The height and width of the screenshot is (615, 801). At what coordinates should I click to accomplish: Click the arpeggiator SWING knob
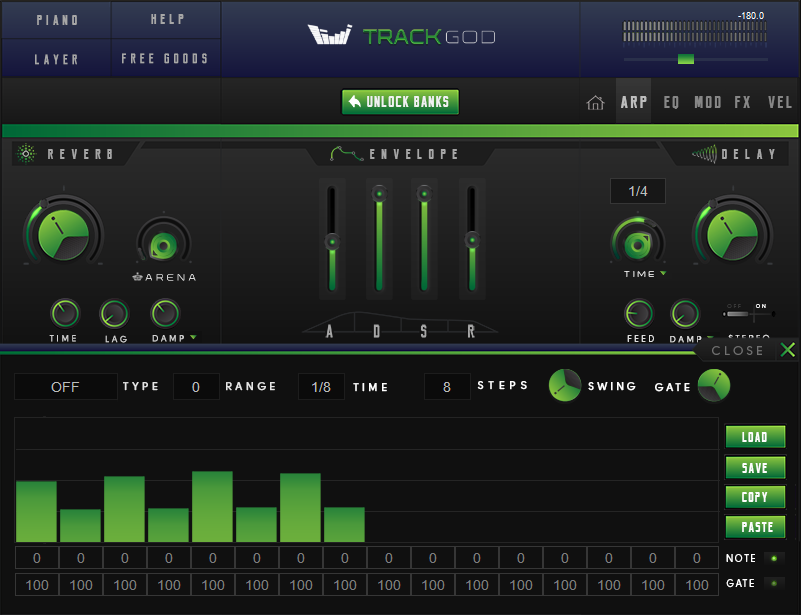(x=564, y=385)
